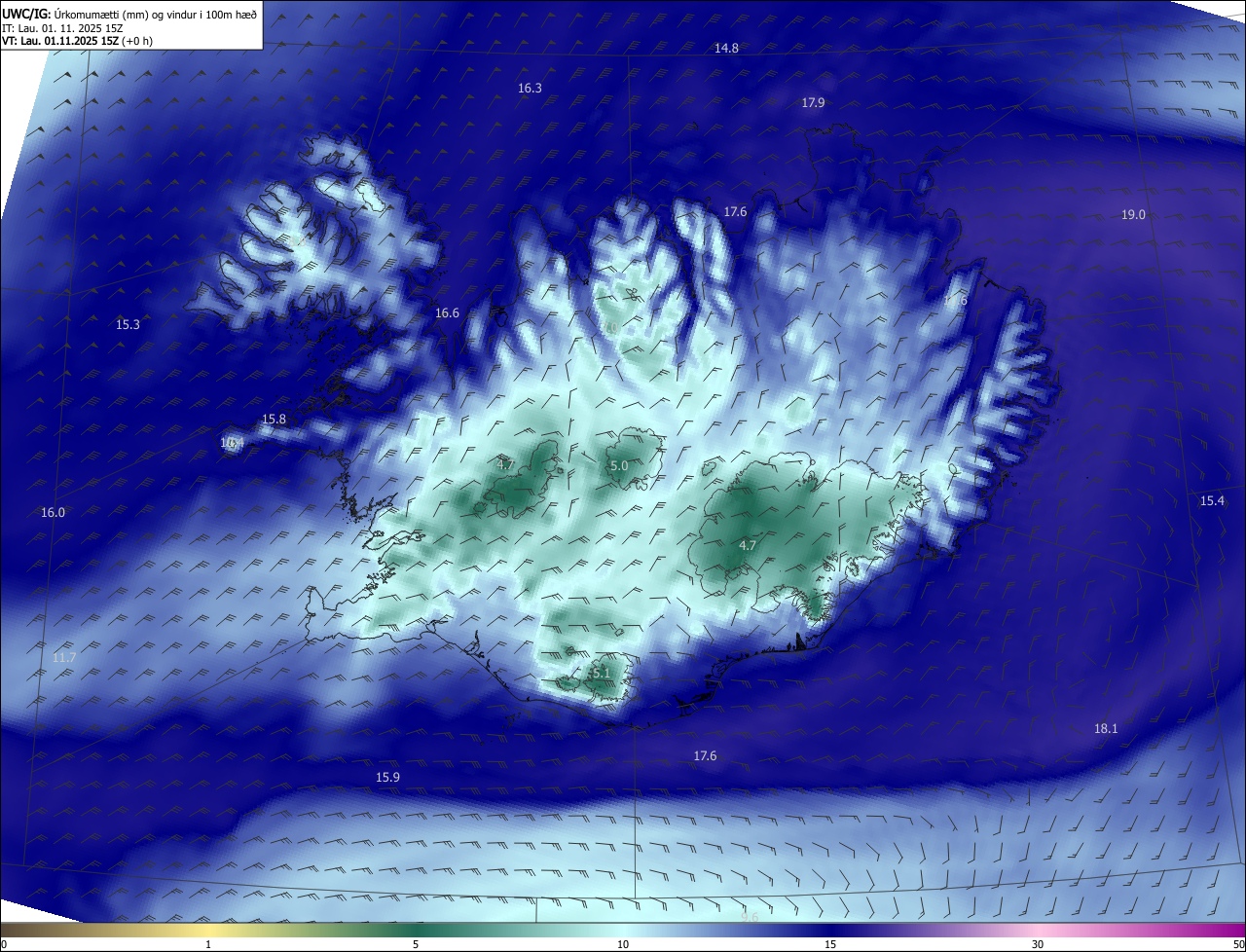Select the 15.9 value label
Image resolution: width=1246 pixels, height=952 pixels.
[x=387, y=777]
